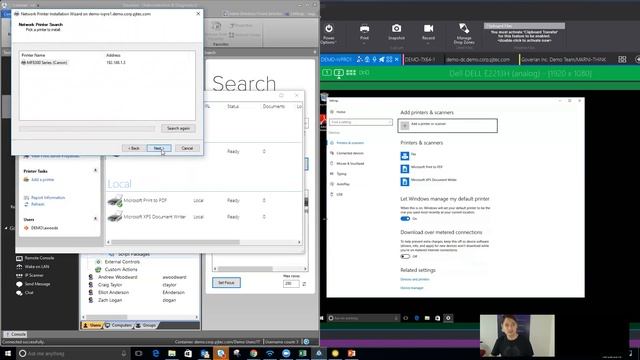Open the Console tab at bottom
The image size is (640, 360).
pyautogui.click(x=16, y=334)
